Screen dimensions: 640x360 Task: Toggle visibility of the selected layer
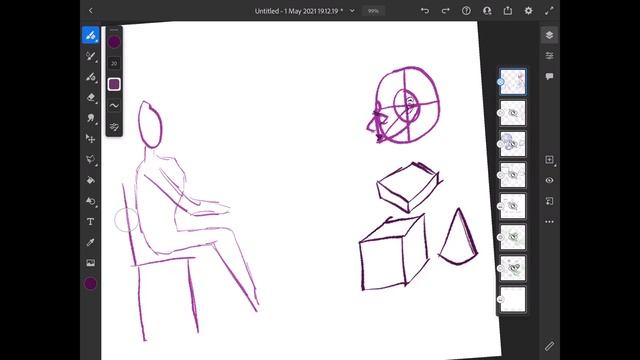(x=549, y=180)
